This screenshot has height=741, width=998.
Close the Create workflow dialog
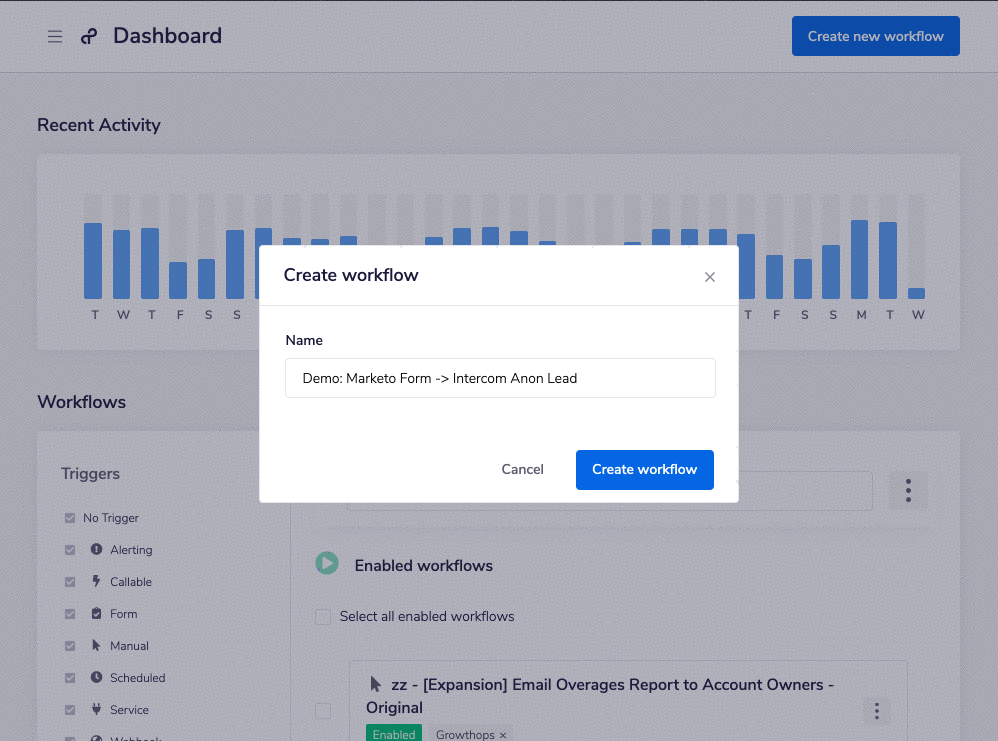pos(710,277)
